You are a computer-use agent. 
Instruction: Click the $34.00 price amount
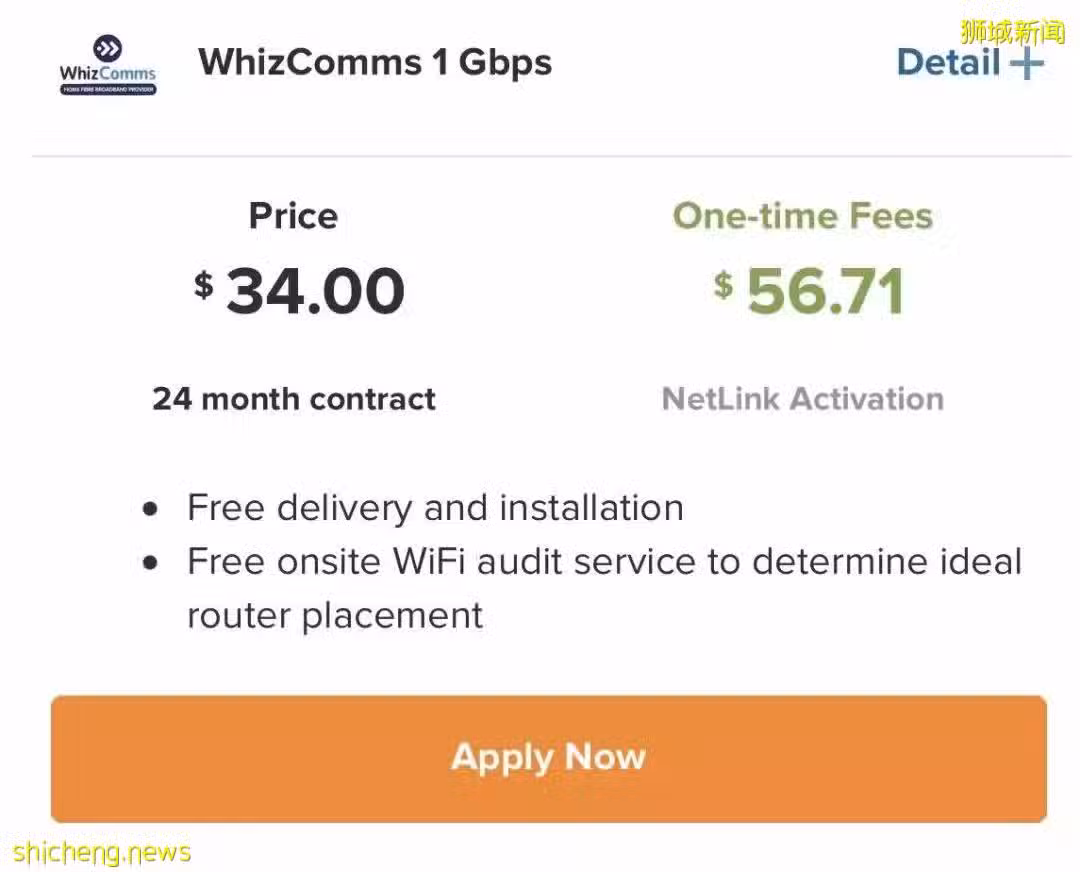click(300, 291)
